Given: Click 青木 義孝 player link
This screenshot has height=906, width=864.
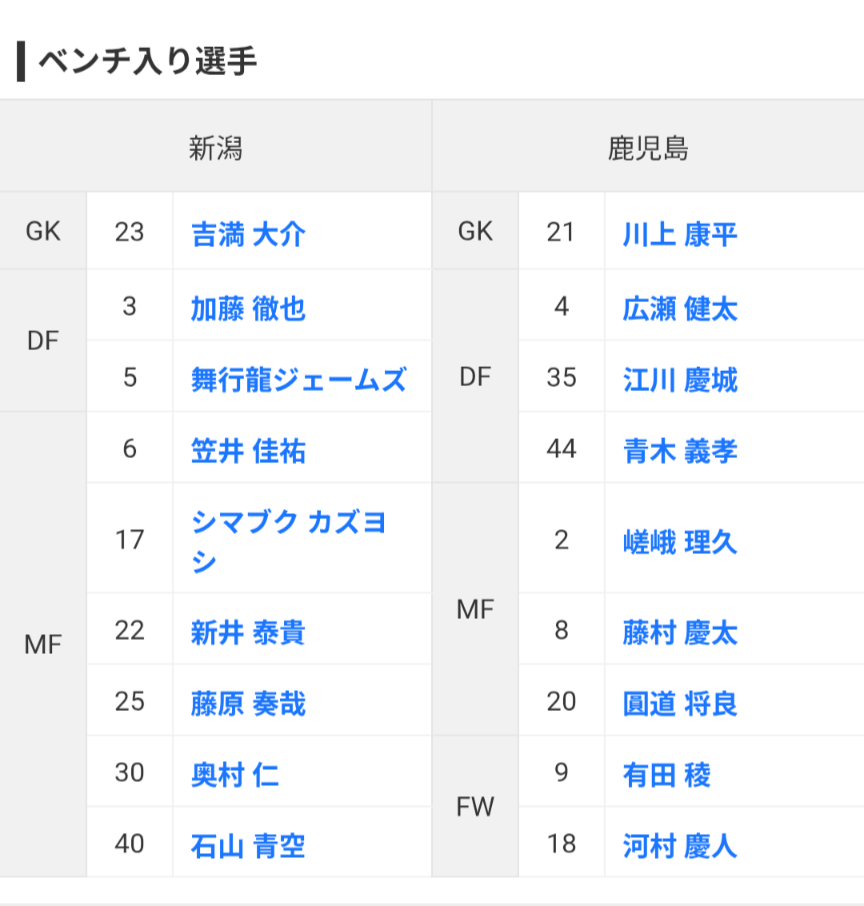Looking at the screenshot, I should point(680,451).
